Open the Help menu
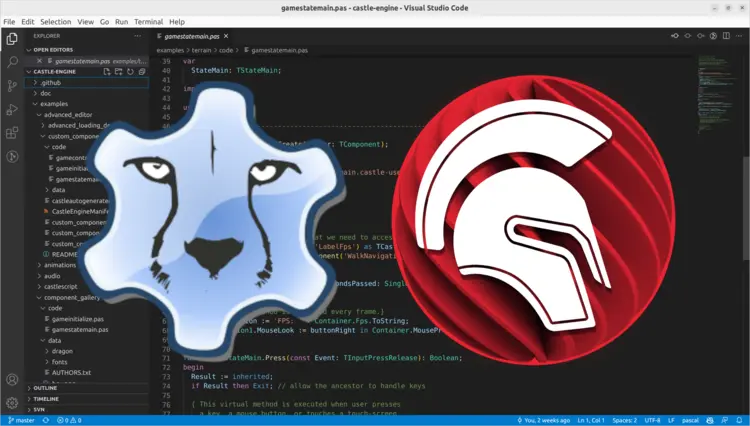This screenshot has height=426, width=750. (x=176, y=22)
